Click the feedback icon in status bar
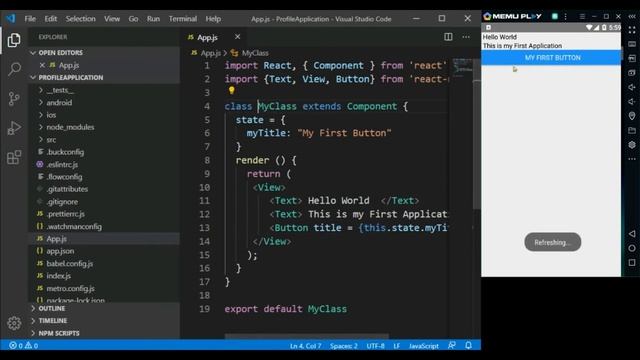 tap(452, 345)
